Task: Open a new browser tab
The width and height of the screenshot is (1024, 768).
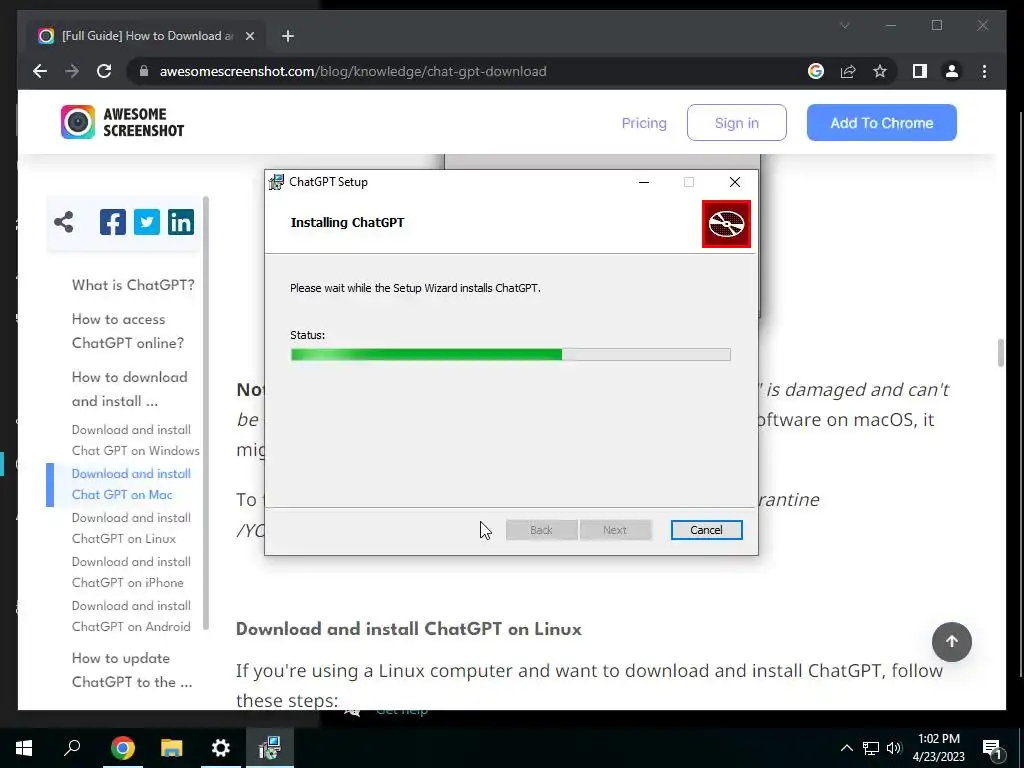Action: pos(288,36)
